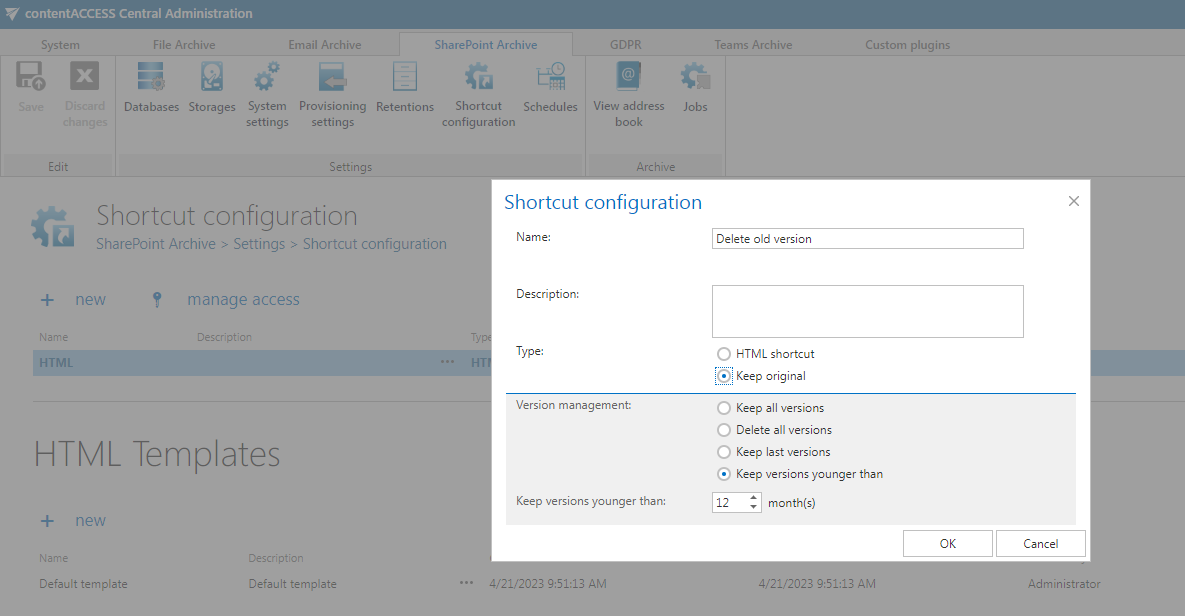Click manage access link
This screenshot has height=616, width=1185.
tap(243, 299)
